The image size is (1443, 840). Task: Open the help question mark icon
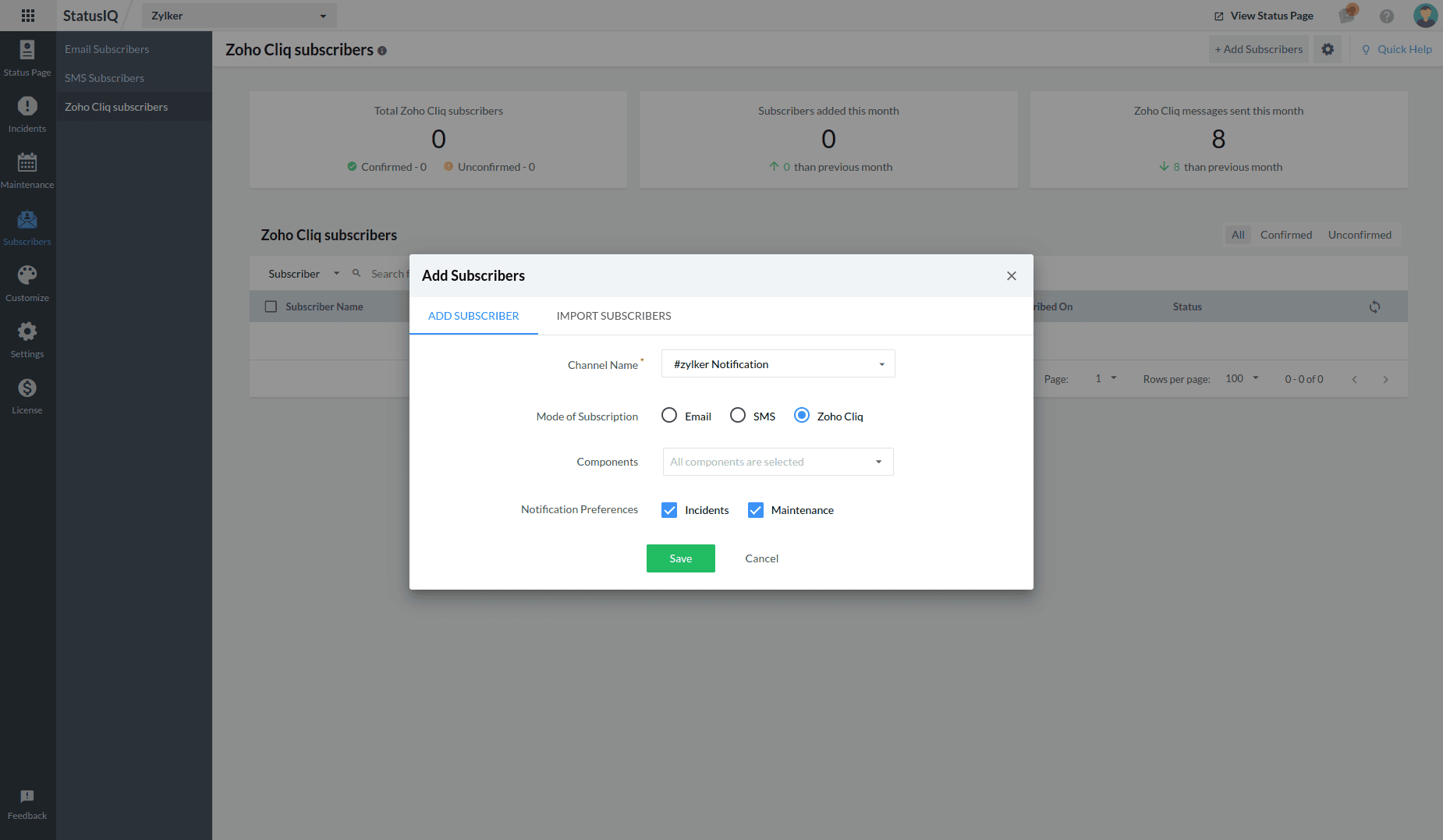click(x=1387, y=16)
